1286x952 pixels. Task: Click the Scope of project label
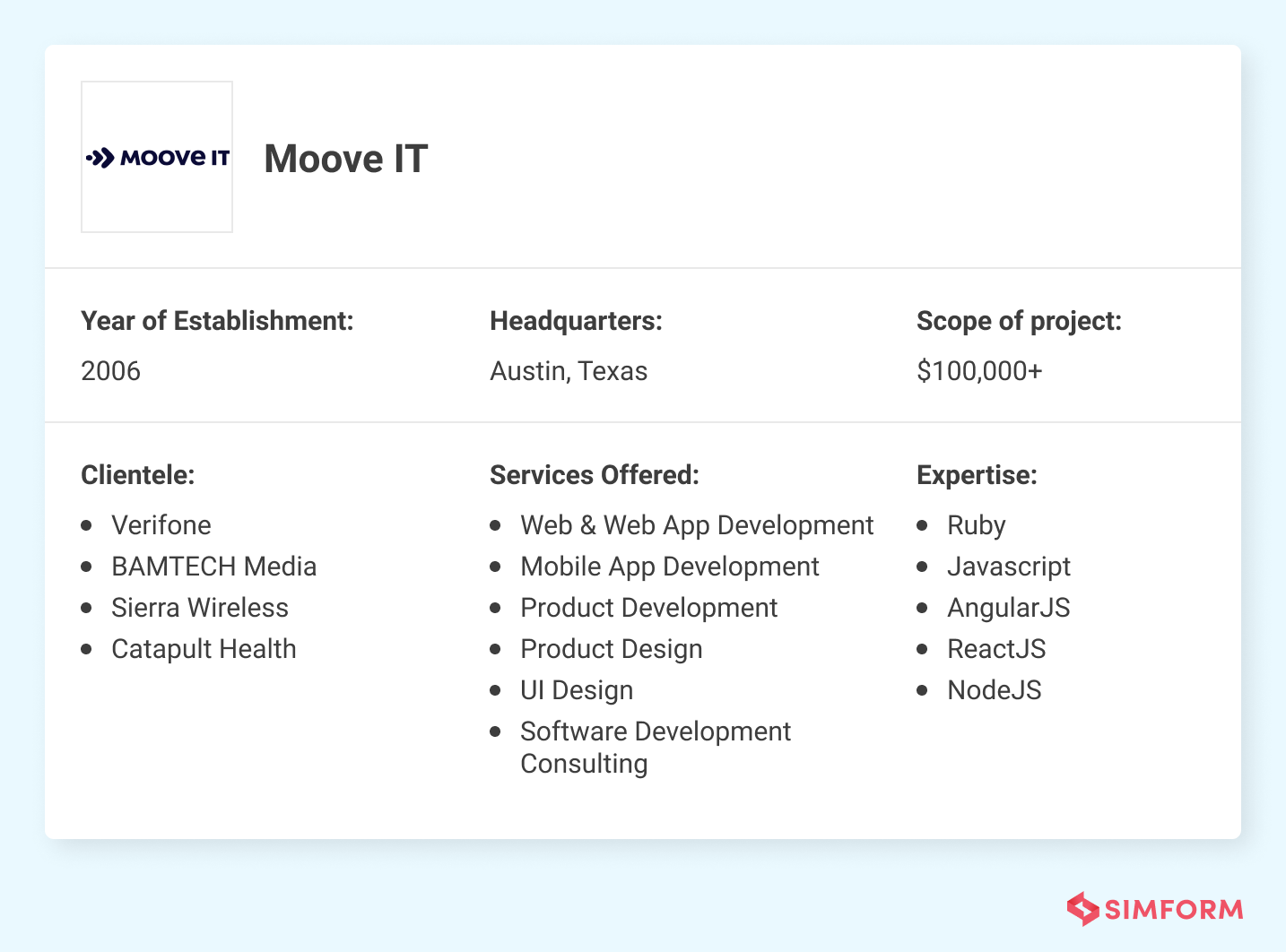tap(1019, 321)
